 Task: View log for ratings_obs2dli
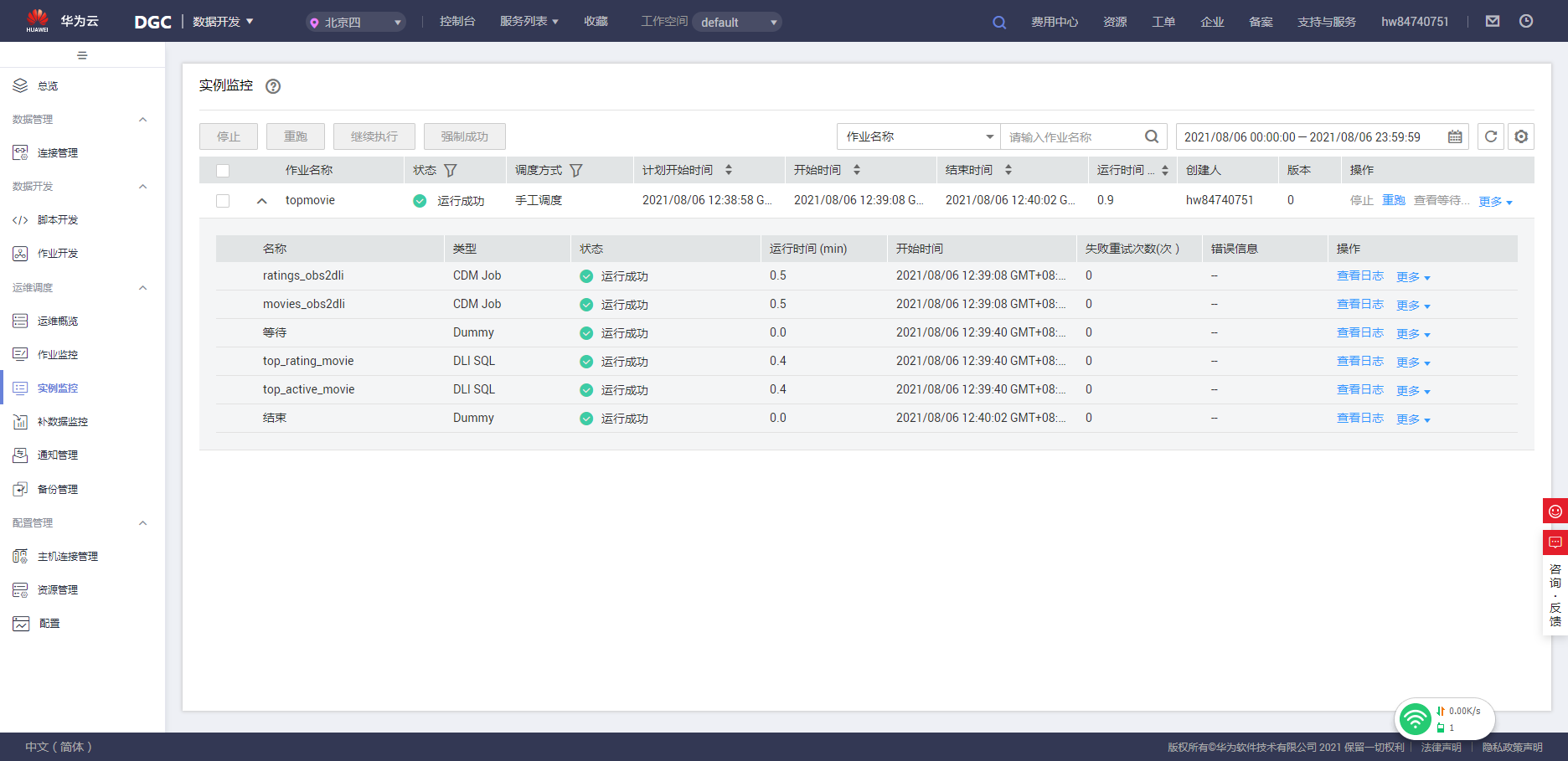tap(1360, 275)
